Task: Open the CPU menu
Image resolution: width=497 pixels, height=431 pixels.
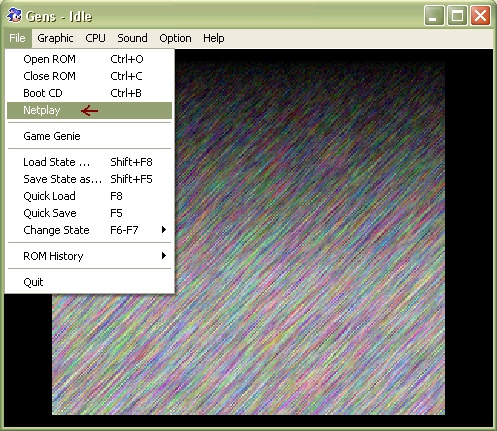Action: click(x=95, y=38)
